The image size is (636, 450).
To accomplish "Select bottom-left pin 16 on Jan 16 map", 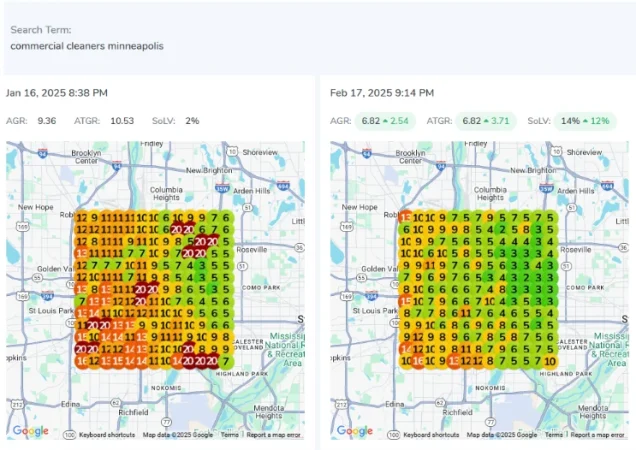I will click(x=83, y=361).
